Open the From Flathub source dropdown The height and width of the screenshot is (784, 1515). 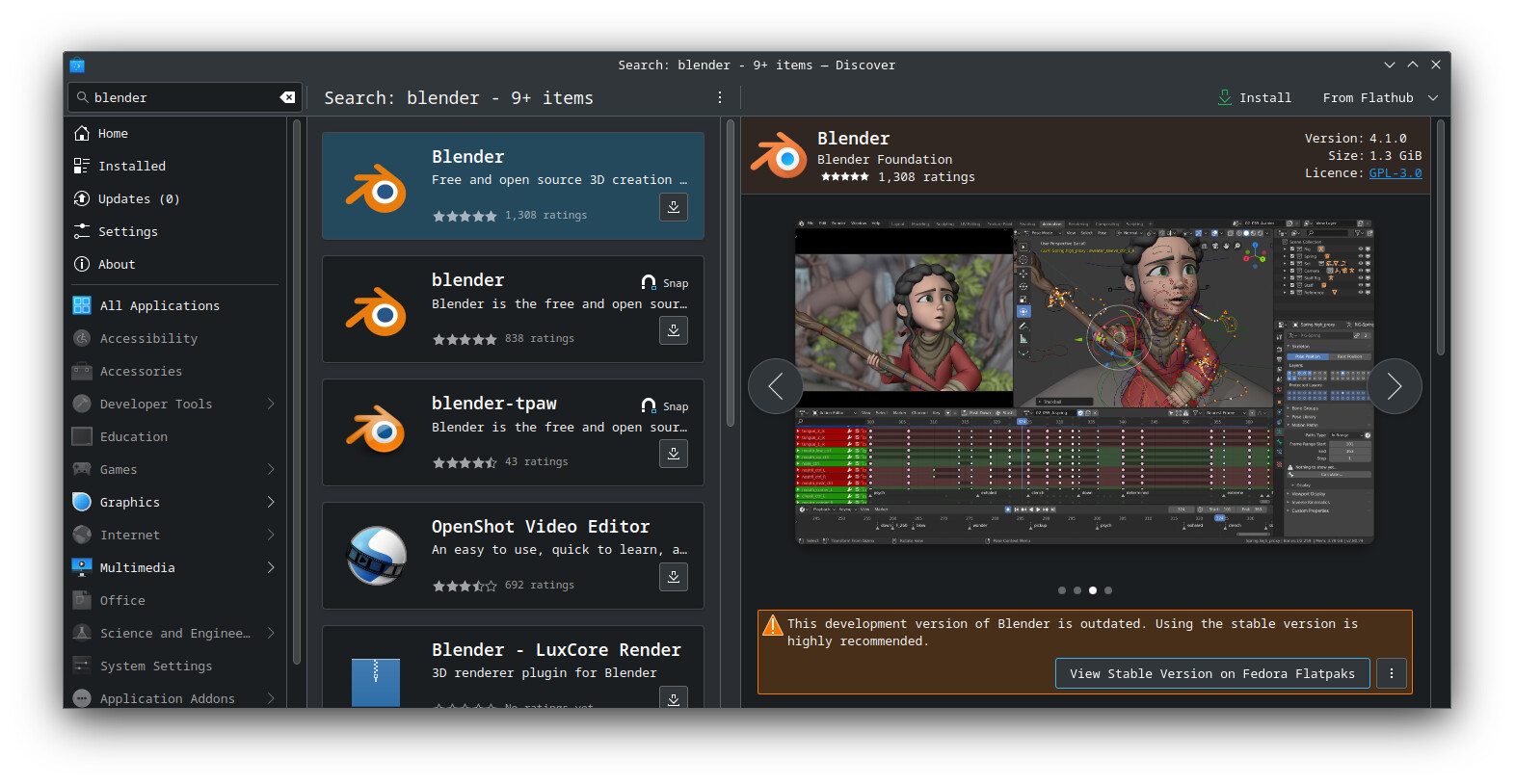coord(1379,98)
